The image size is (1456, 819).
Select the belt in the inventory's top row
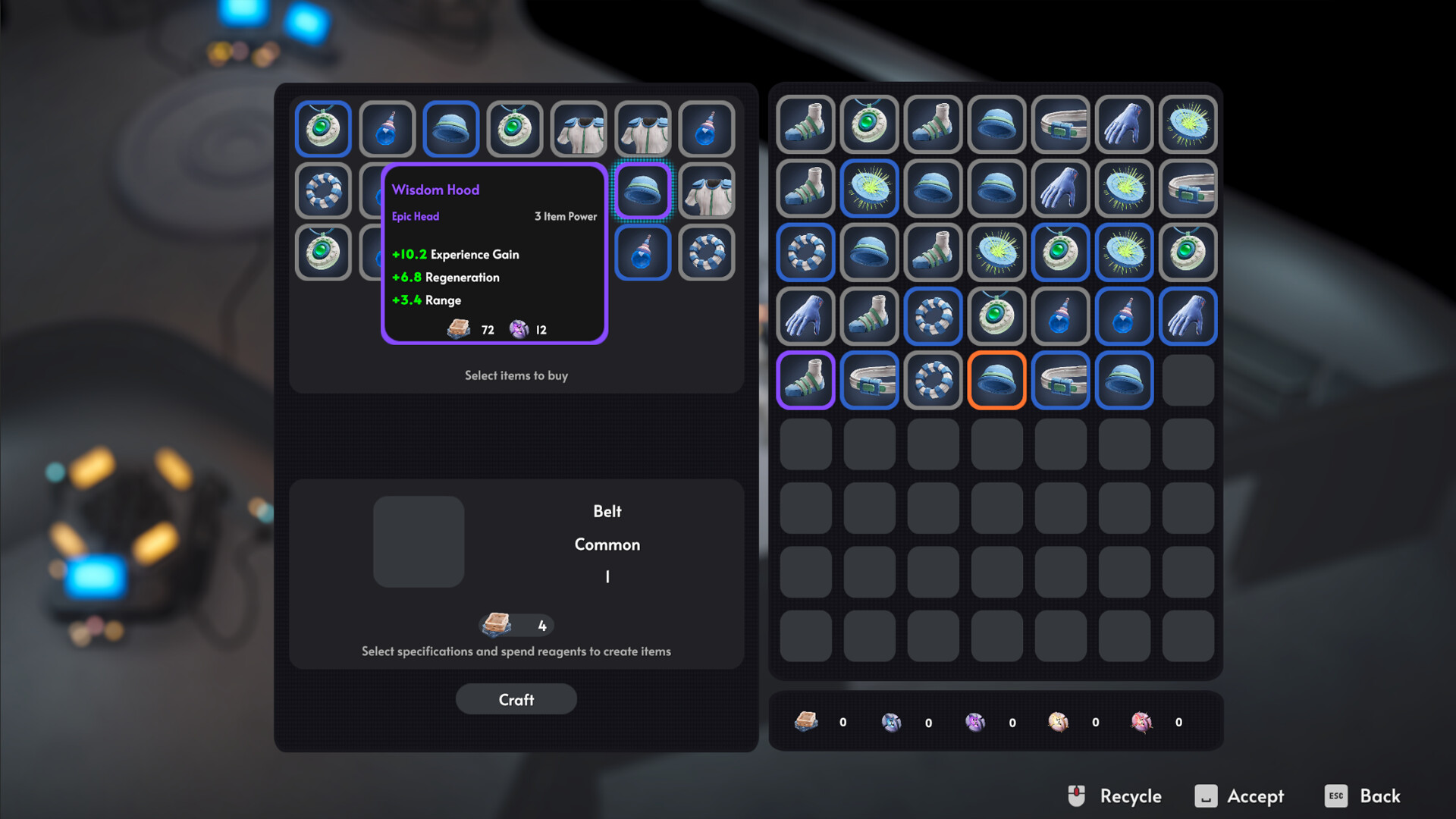(x=1060, y=124)
